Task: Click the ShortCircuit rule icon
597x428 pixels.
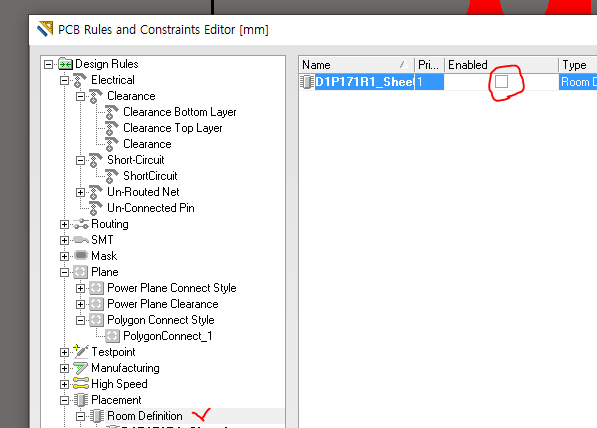Action: 111,176
